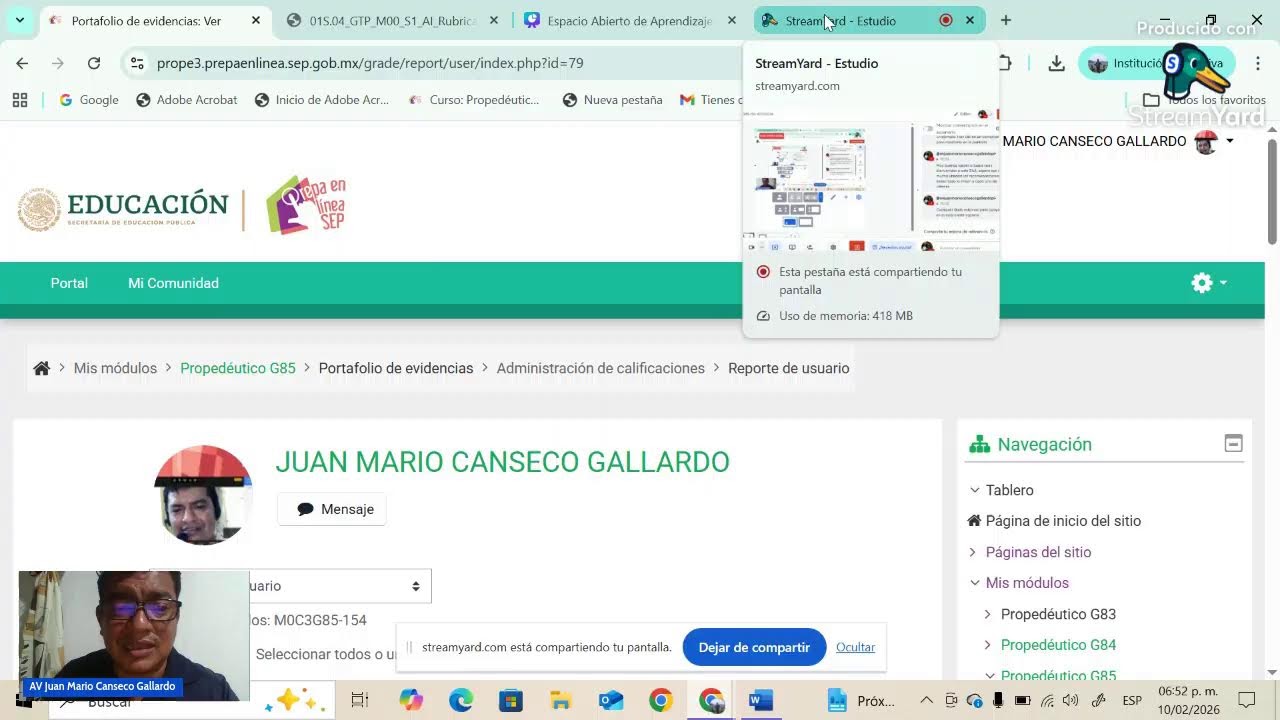Close the StreamYard - Estudio tab
The image size is (1280, 720).
tap(970, 20)
